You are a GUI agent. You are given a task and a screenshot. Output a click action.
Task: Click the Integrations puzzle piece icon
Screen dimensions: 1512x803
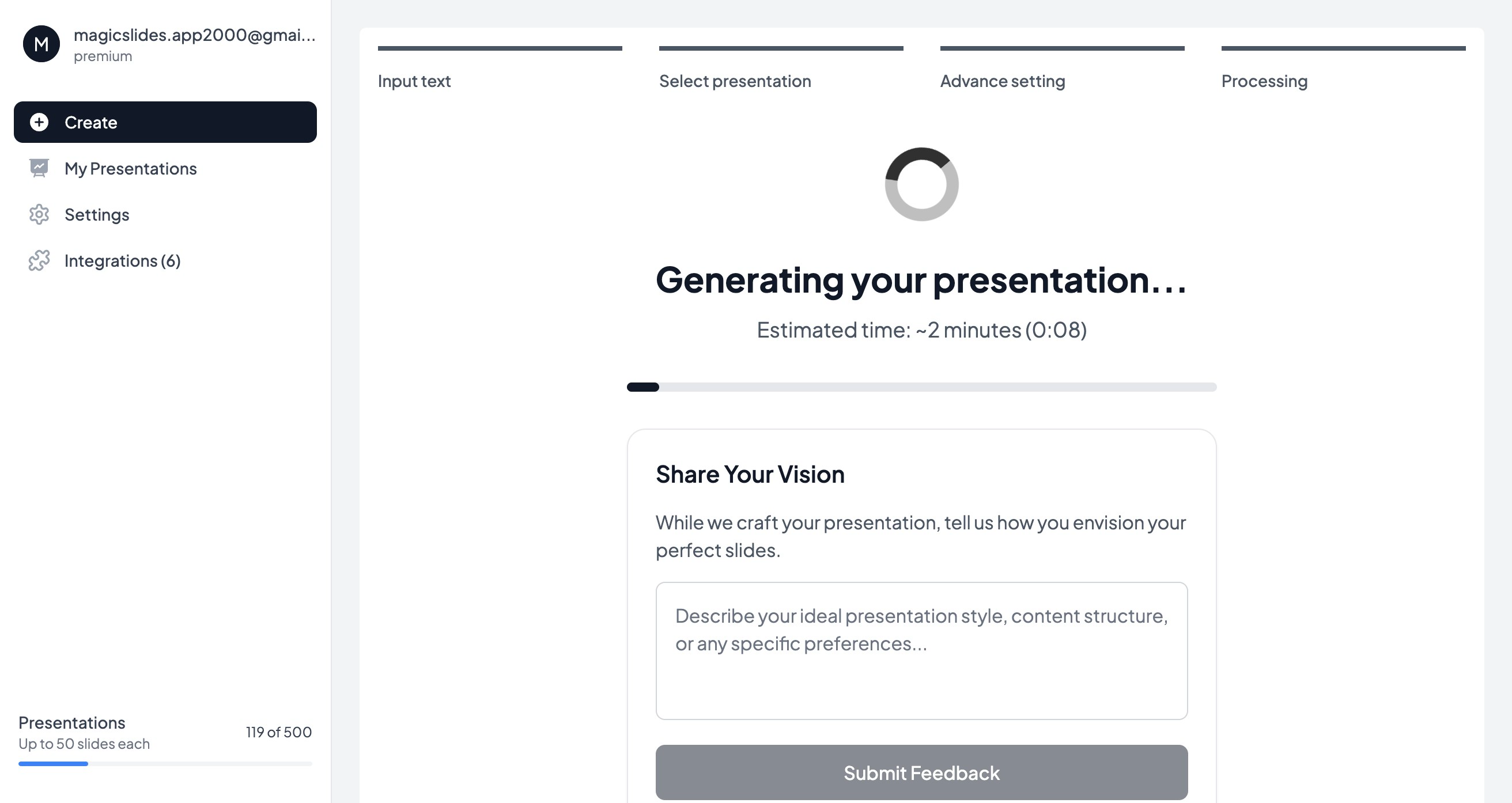point(39,260)
